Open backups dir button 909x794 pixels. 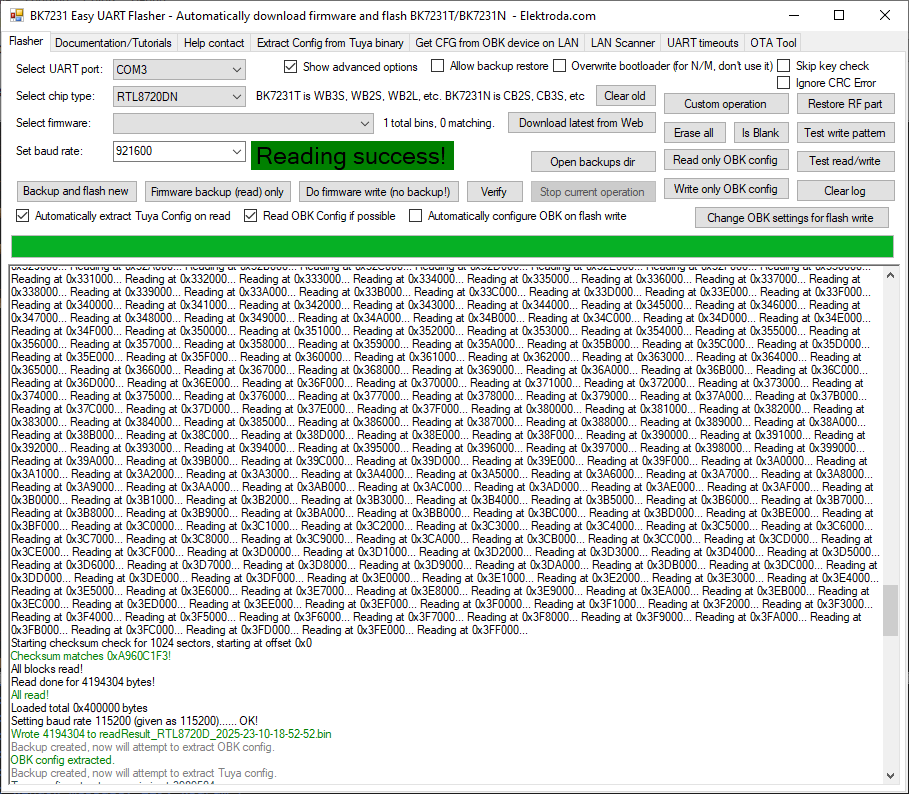tap(592, 162)
